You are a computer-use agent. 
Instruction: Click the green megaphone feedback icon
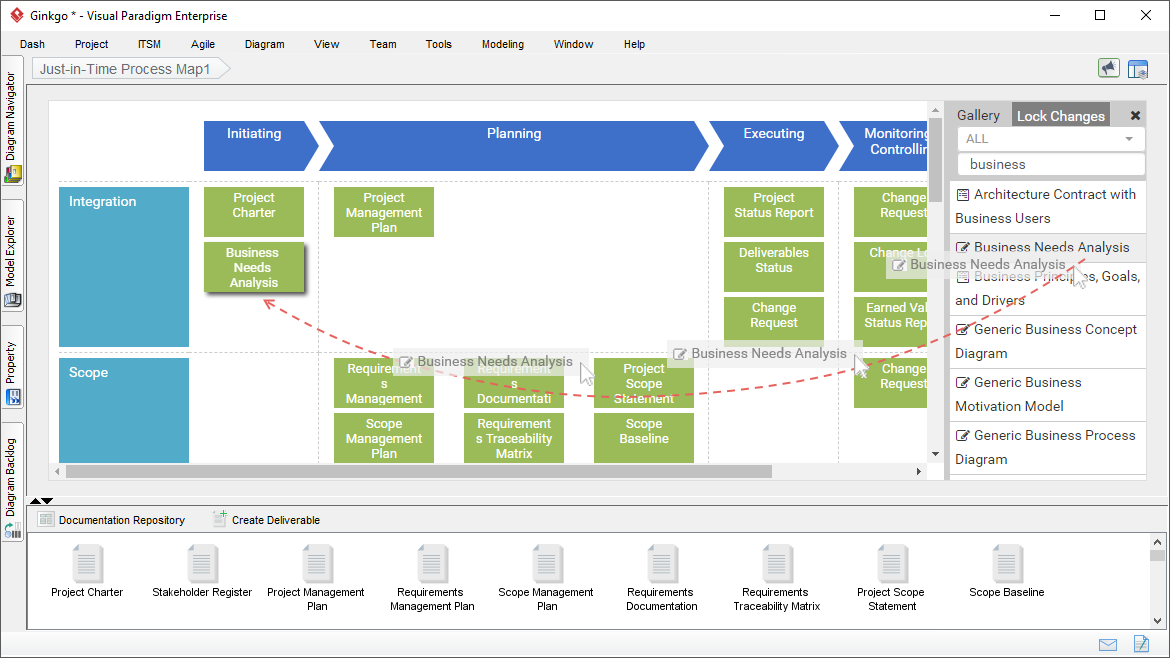(x=1109, y=67)
